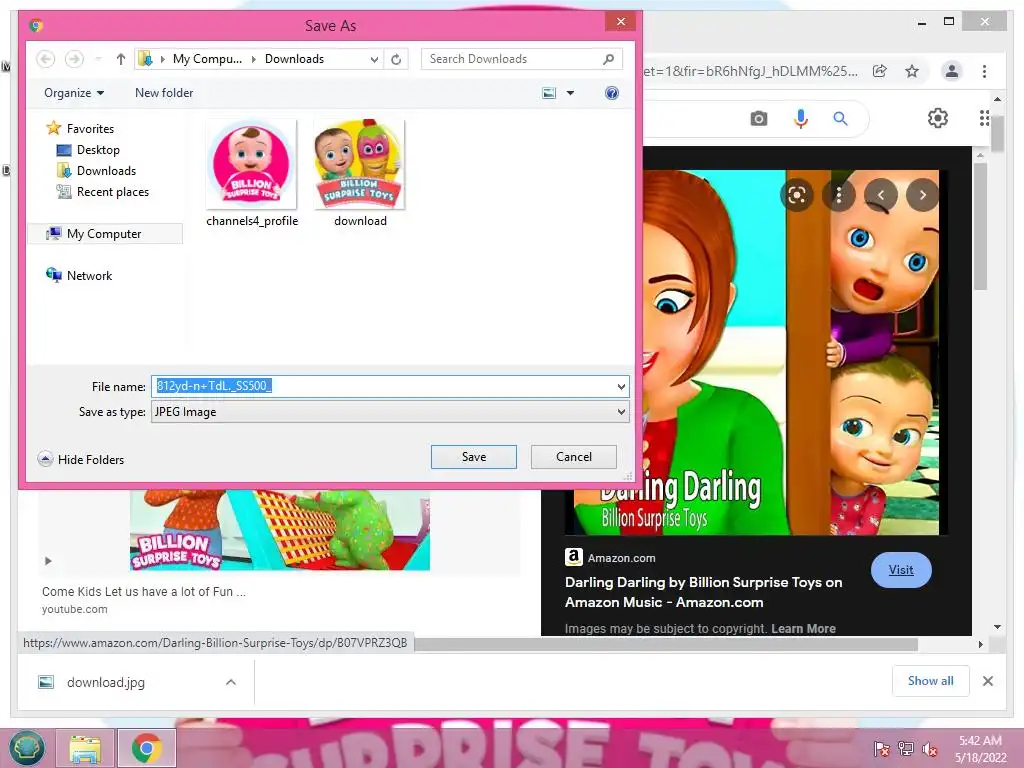The width and height of the screenshot is (1024, 768).
Task: Expand the File name history dropdown
Action: pos(621,387)
